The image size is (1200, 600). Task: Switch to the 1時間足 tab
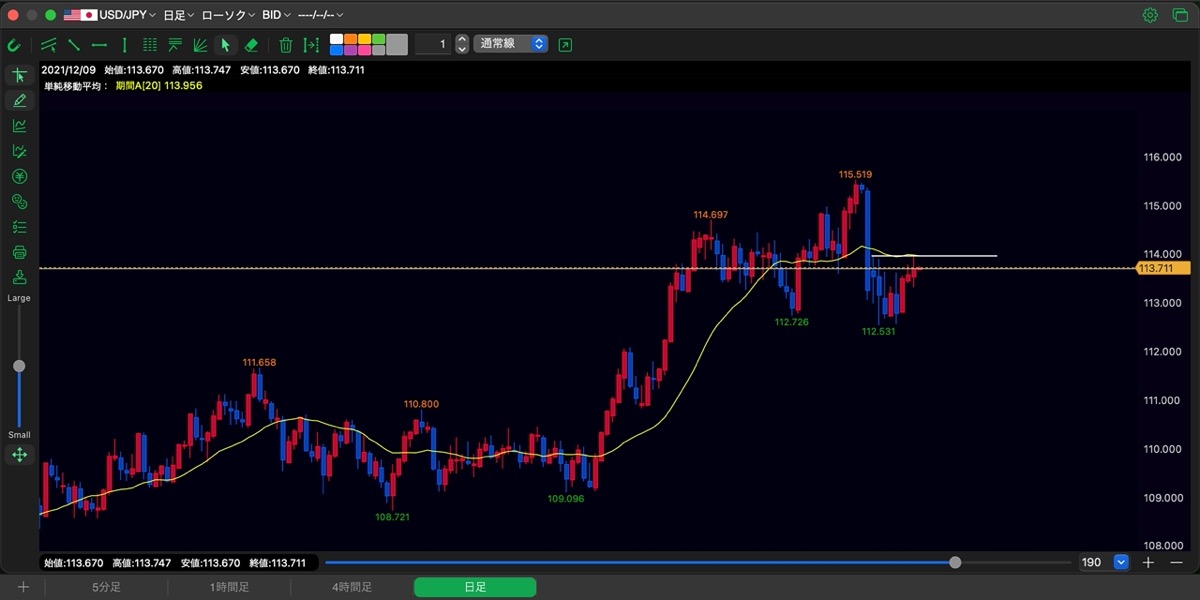pos(229,587)
